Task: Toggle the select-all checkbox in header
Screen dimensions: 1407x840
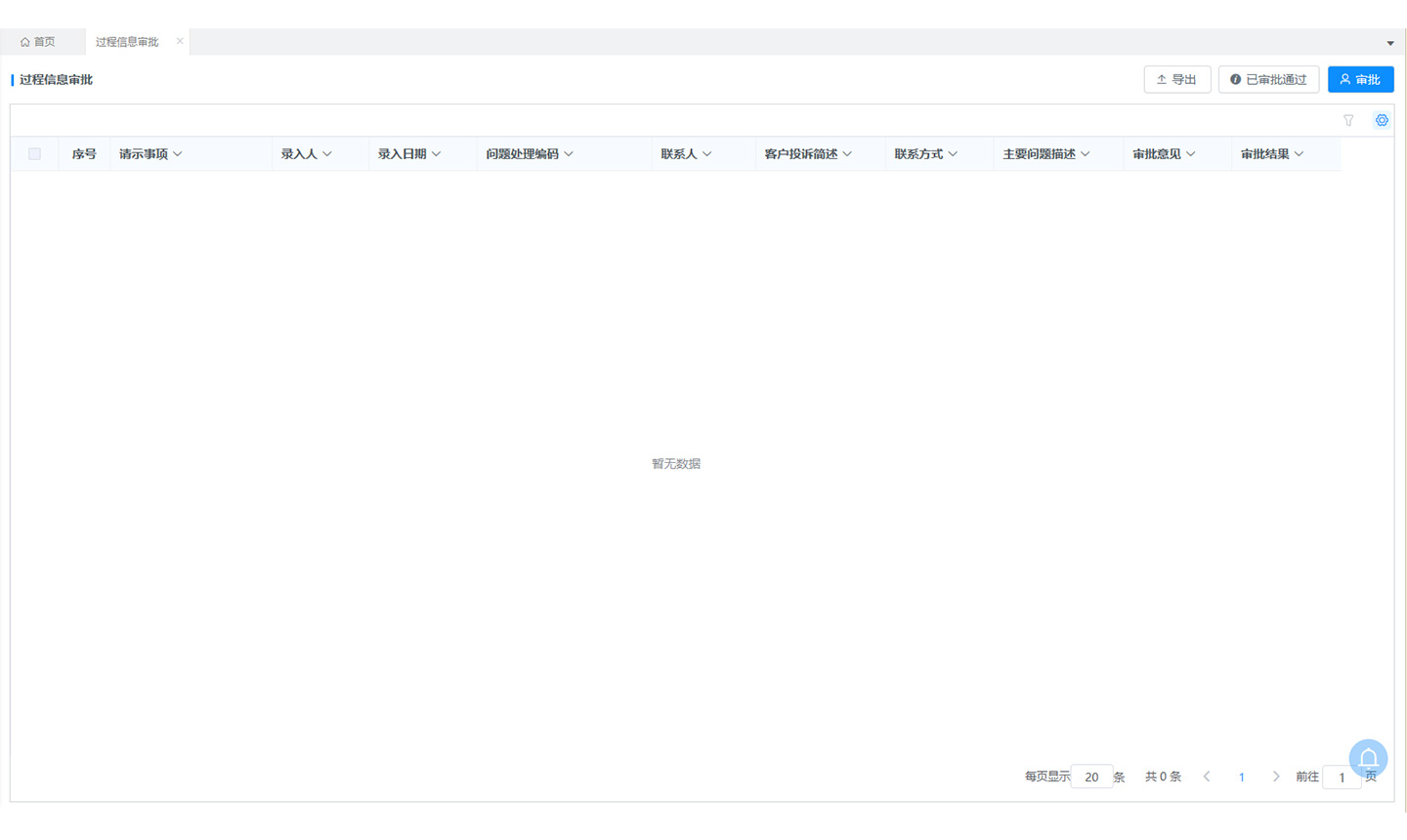Action: (34, 154)
